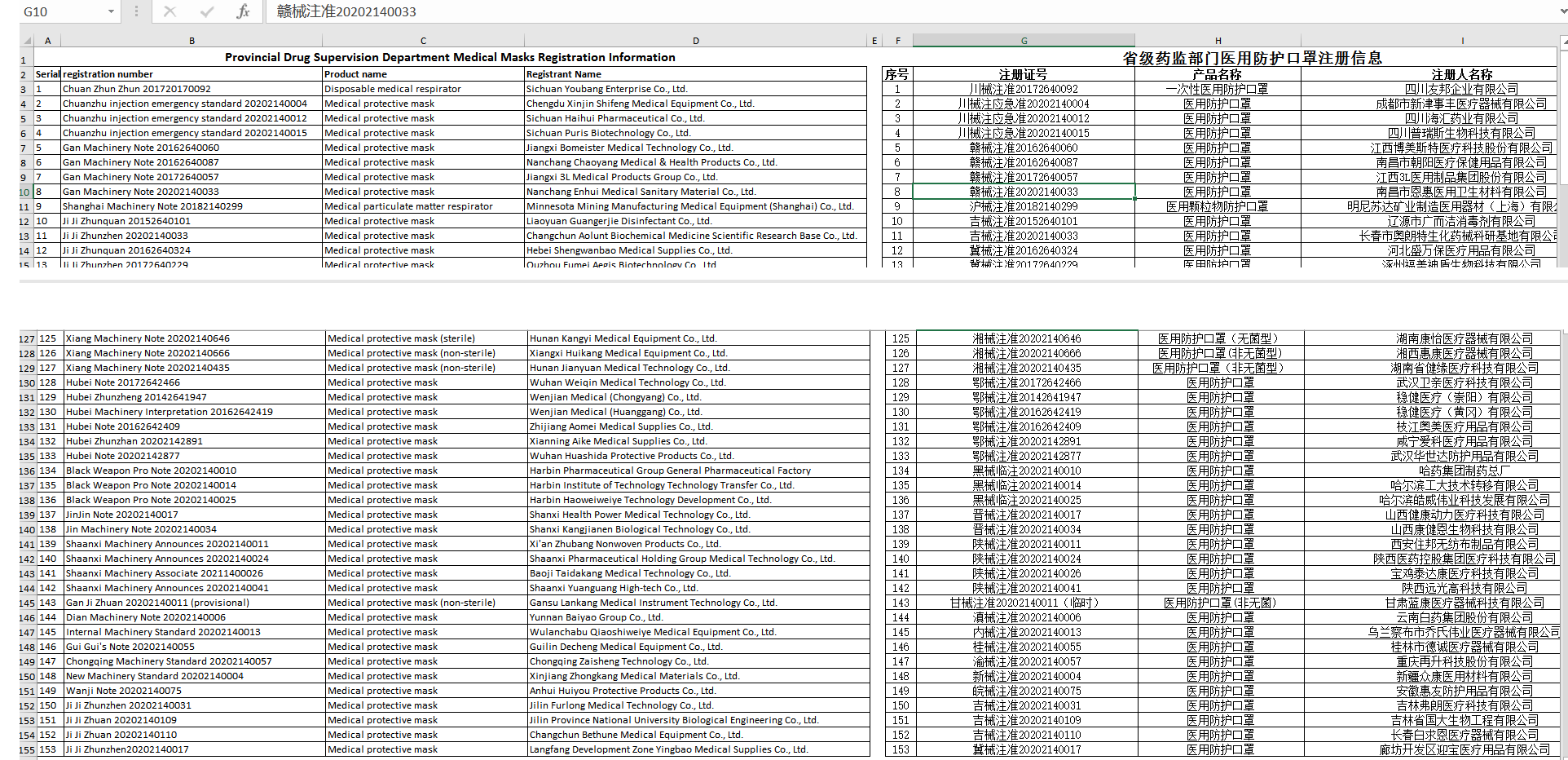Click cell 沪械注准20182140299
This screenshot has height=760, width=1568.
pyautogui.click(x=1024, y=206)
